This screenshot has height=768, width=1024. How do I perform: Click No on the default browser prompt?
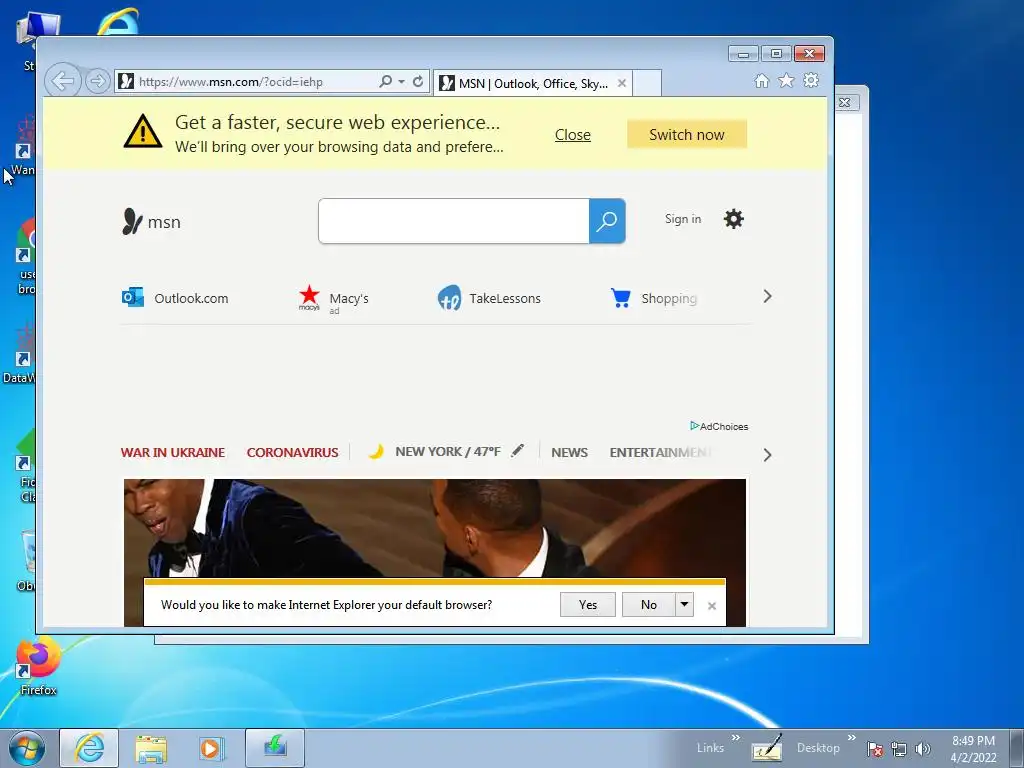click(648, 605)
